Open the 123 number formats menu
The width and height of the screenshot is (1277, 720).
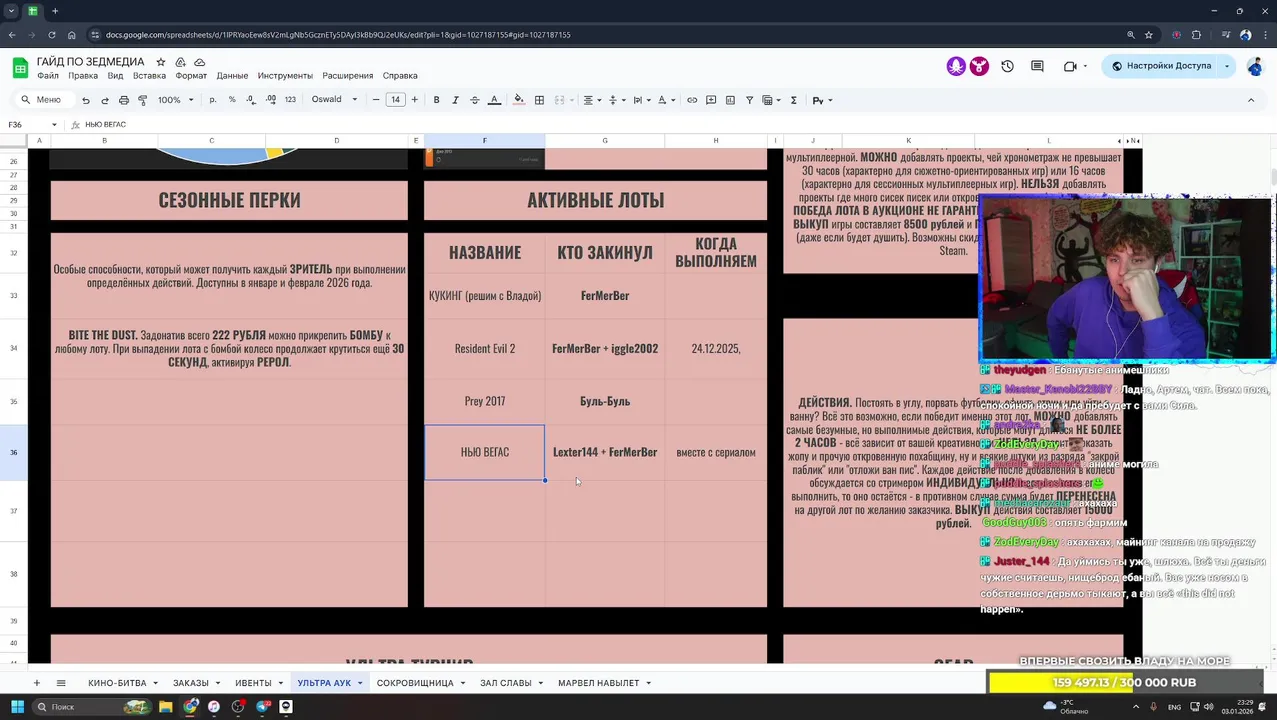[290, 100]
